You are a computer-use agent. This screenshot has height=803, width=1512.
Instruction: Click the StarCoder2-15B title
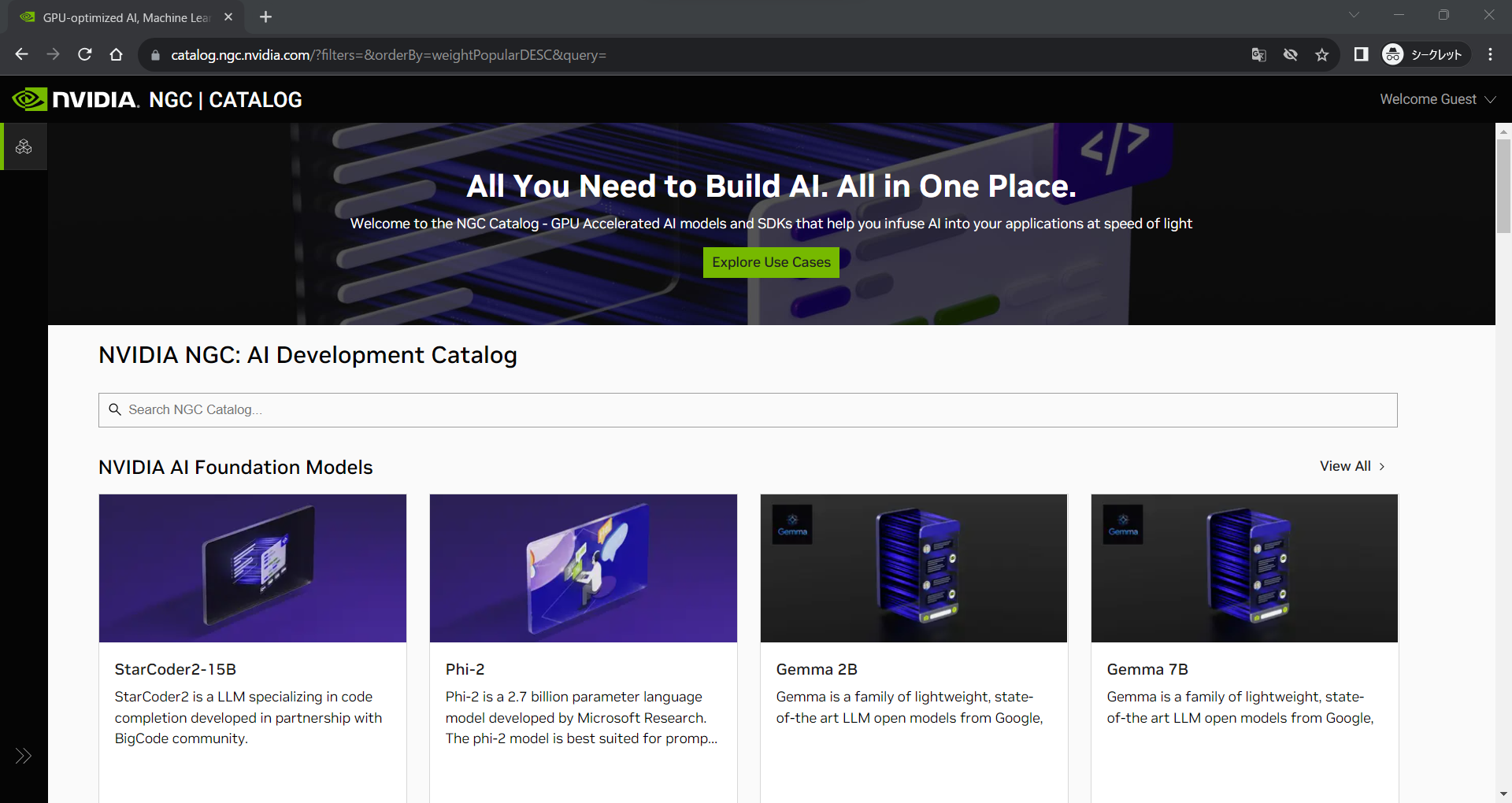coord(176,669)
